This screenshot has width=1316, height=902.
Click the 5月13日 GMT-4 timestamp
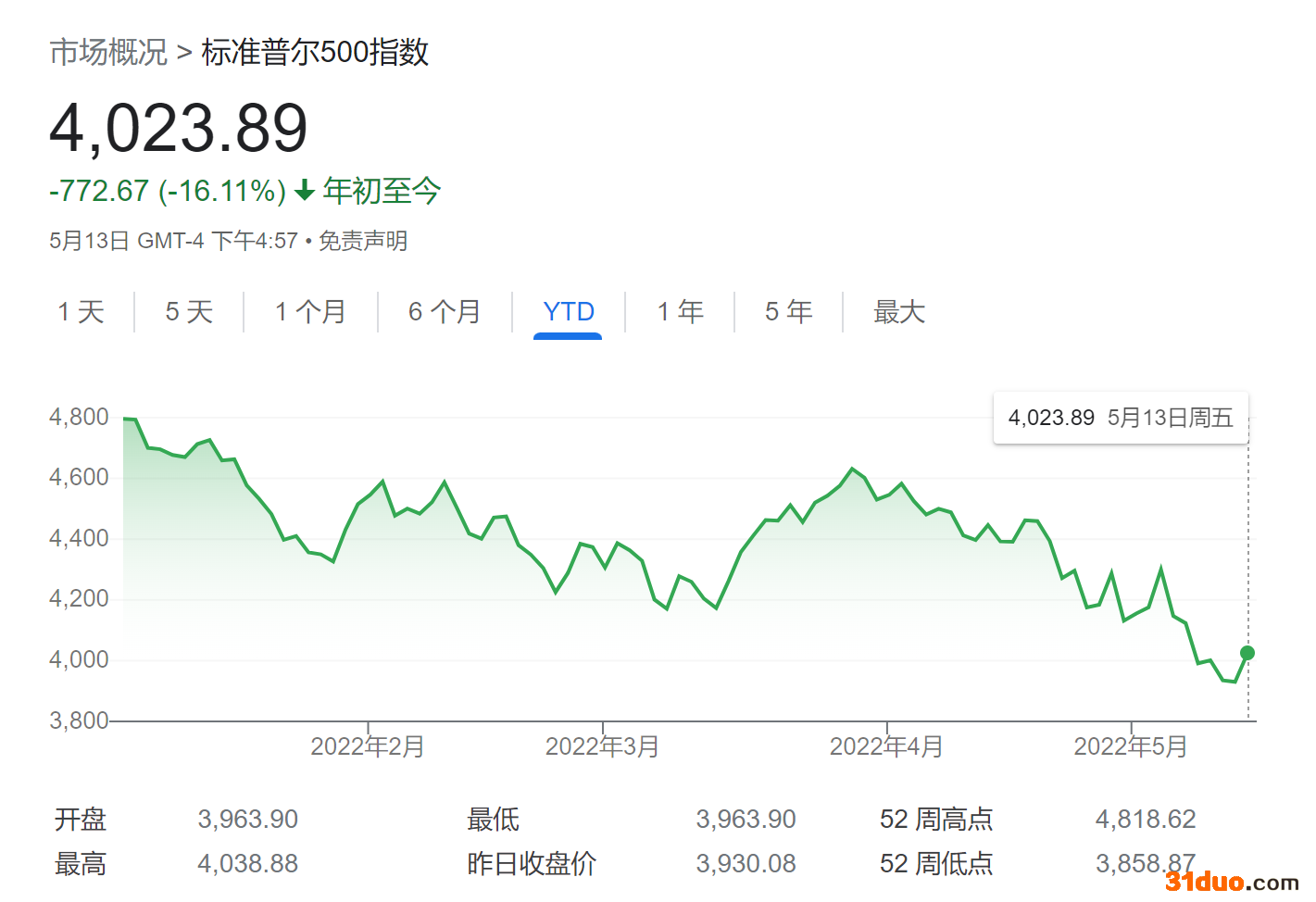(173, 242)
